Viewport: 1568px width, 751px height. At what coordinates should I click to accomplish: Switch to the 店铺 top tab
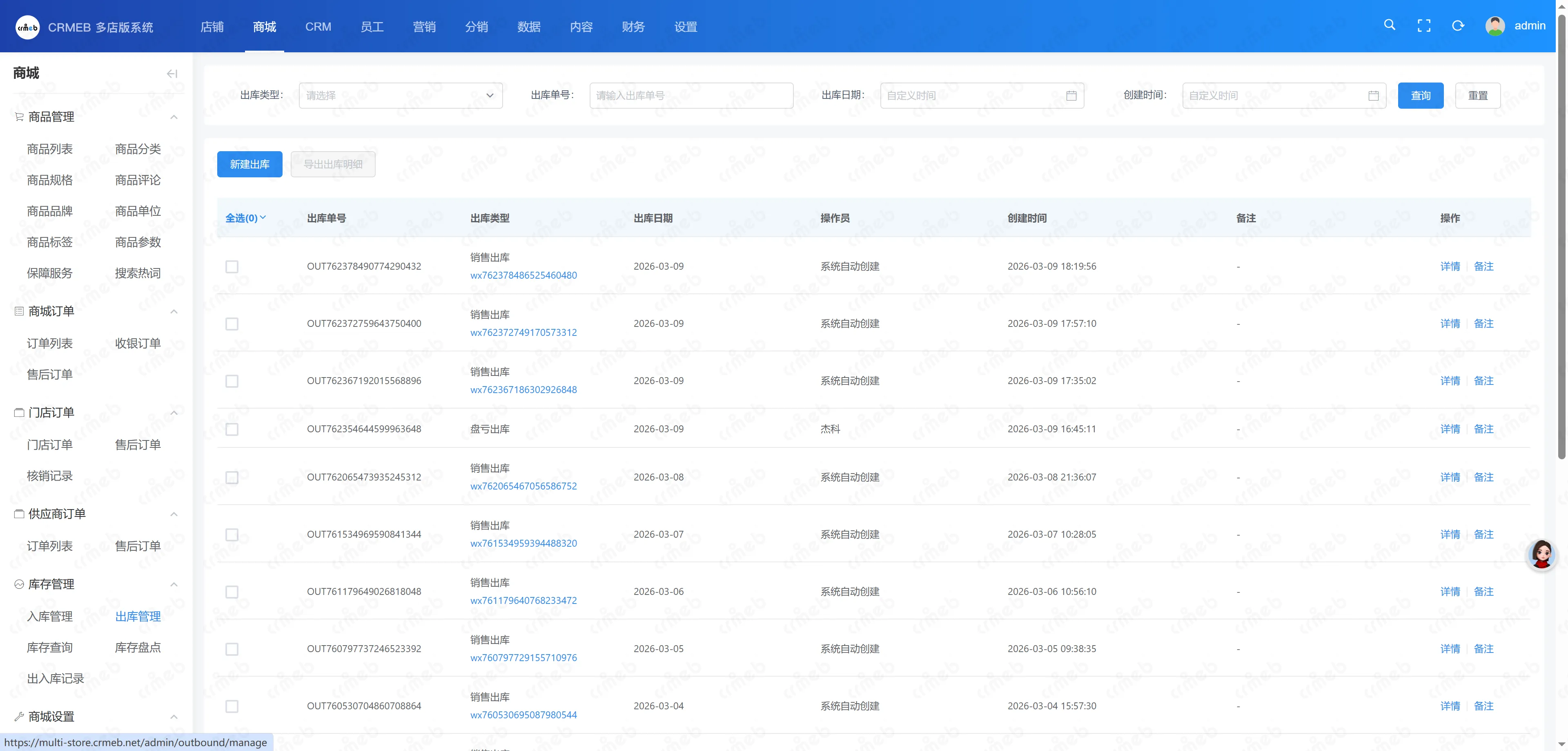coord(212,27)
